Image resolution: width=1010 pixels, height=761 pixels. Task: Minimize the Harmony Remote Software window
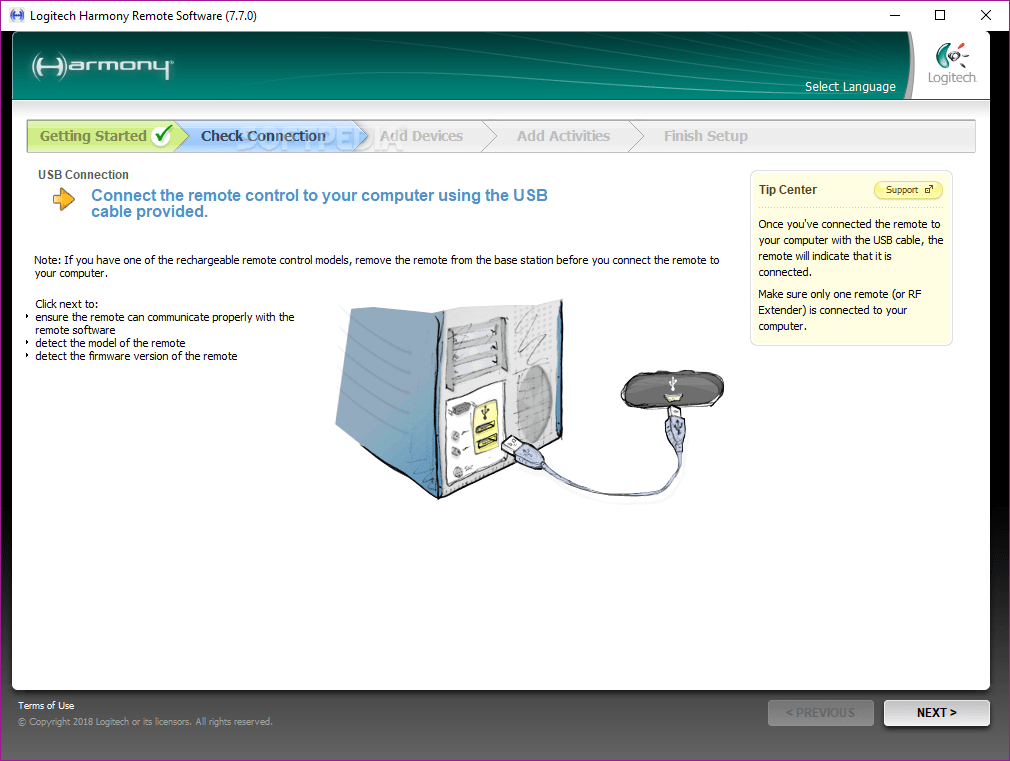coord(895,15)
